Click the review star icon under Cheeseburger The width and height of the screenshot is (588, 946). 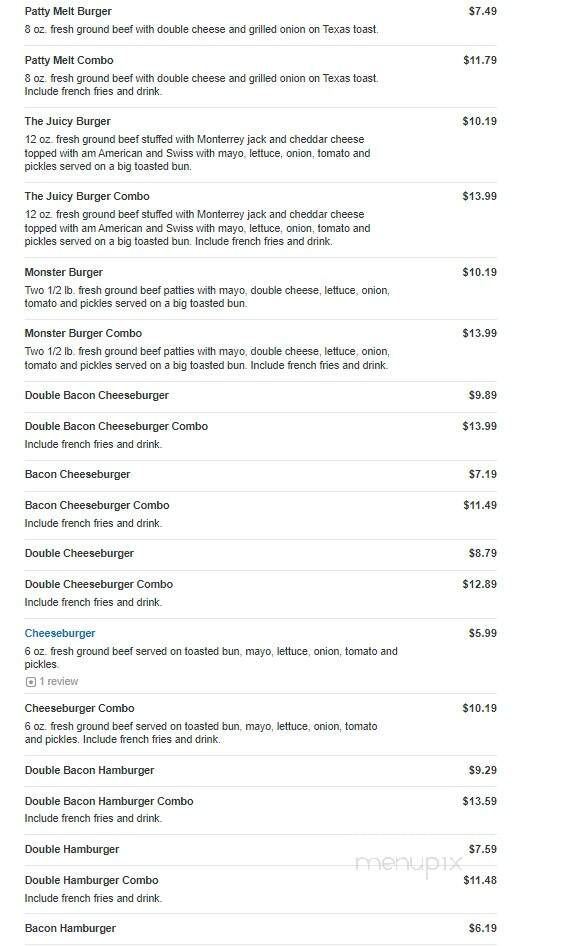tap(31, 682)
